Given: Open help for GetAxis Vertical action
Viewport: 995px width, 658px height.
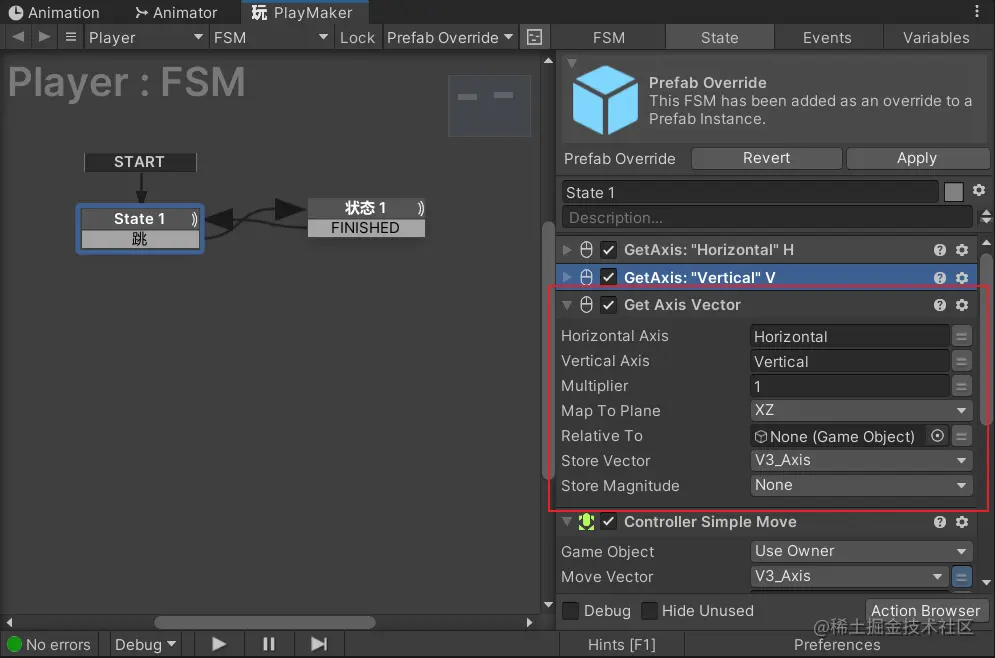Looking at the screenshot, I should pyautogui.click(x=940, y=277).
